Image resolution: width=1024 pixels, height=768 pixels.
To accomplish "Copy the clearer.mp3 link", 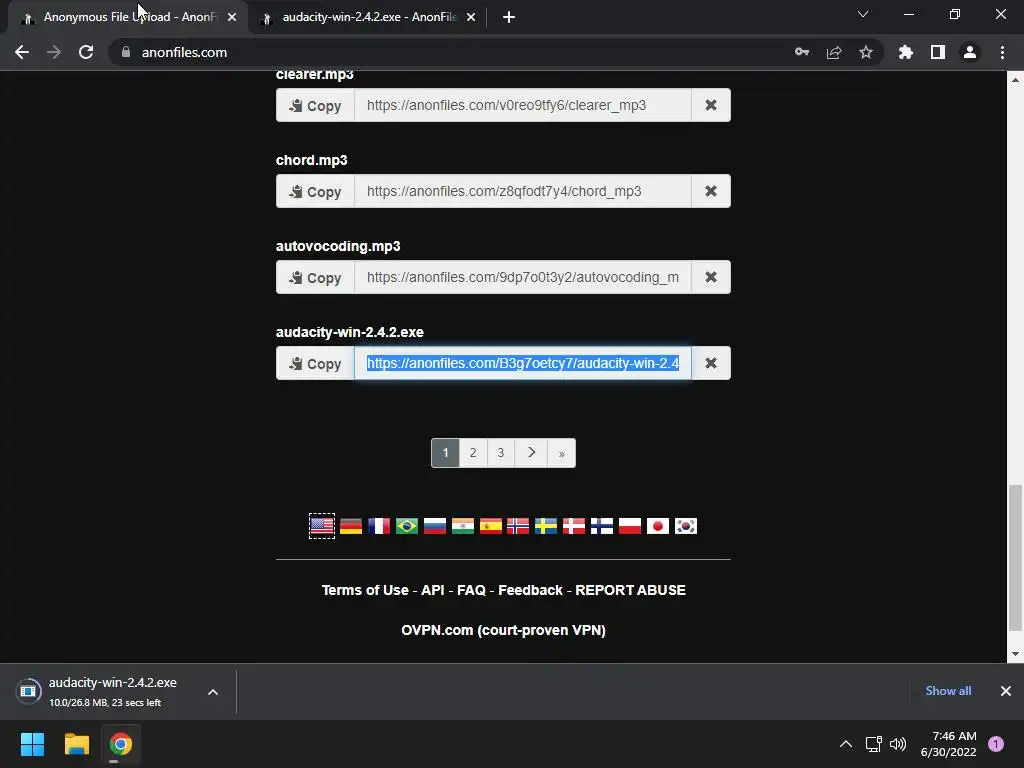I will click(315, 105).
